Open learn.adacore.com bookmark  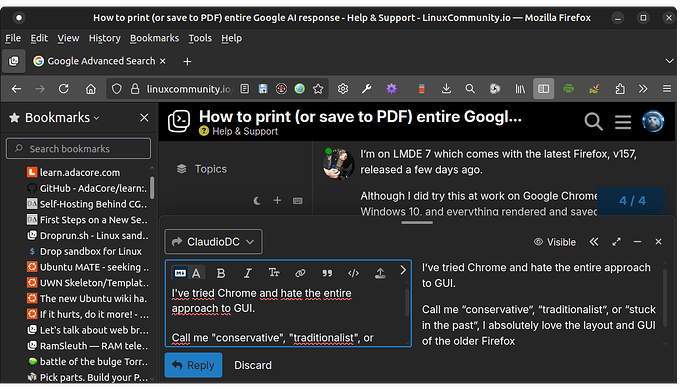pyautogui.click(x=80, y=173)
